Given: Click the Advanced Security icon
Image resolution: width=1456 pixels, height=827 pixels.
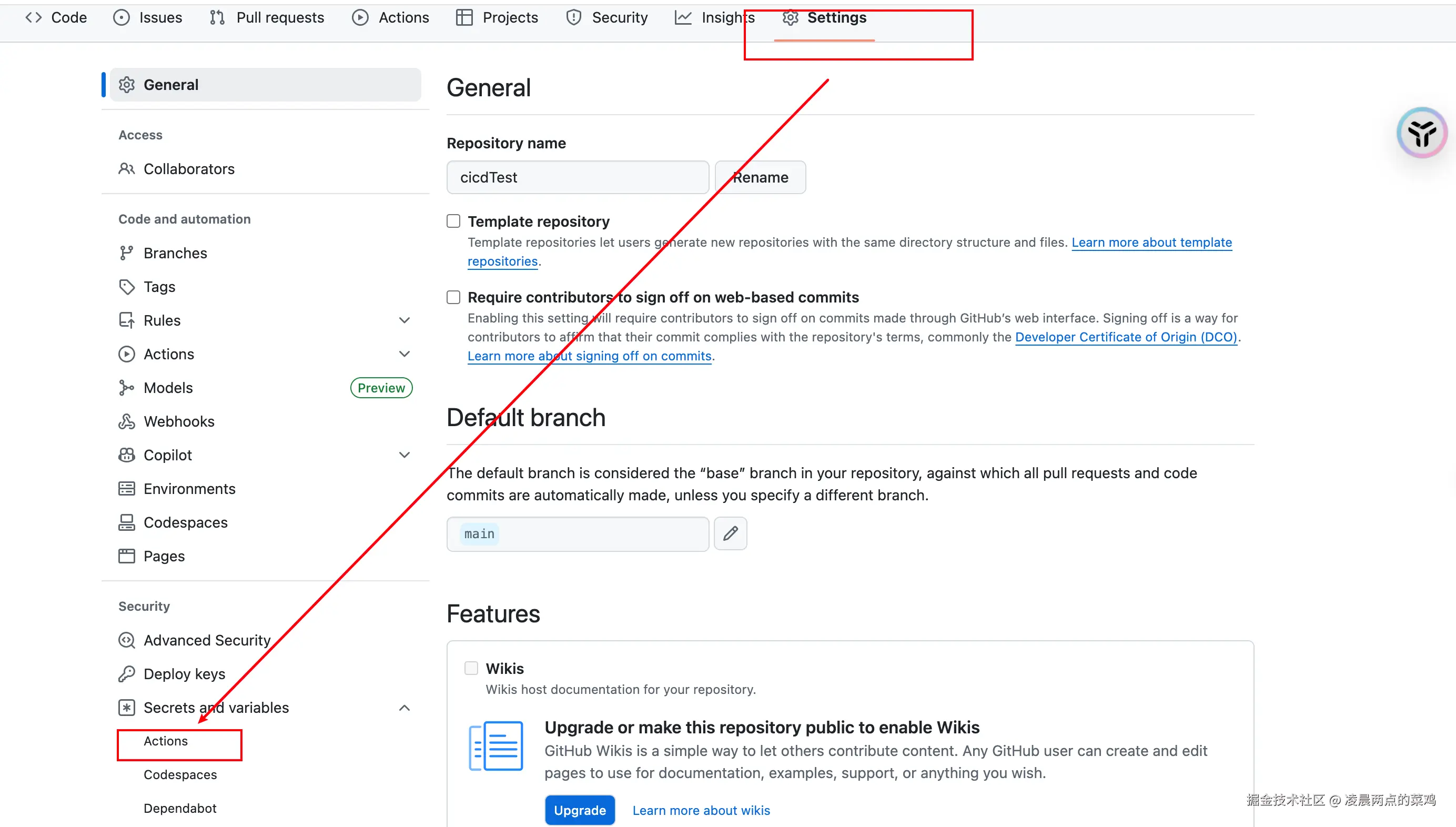Looking at the screenshot, I should click(126, 640).
